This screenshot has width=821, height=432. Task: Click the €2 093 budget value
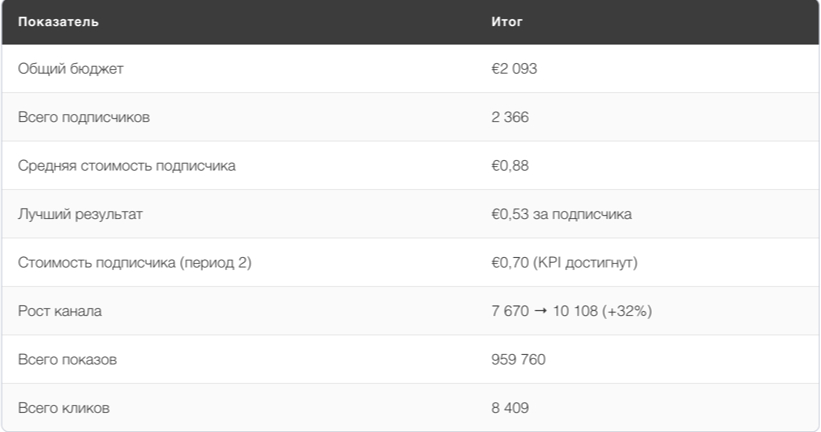click(514, 69)
